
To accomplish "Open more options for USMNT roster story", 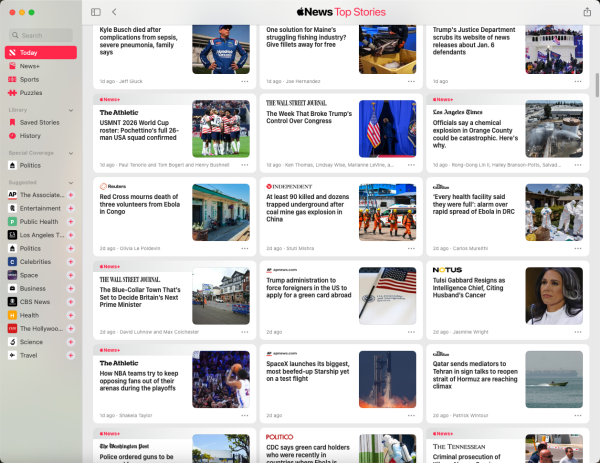I will [245, 165].
